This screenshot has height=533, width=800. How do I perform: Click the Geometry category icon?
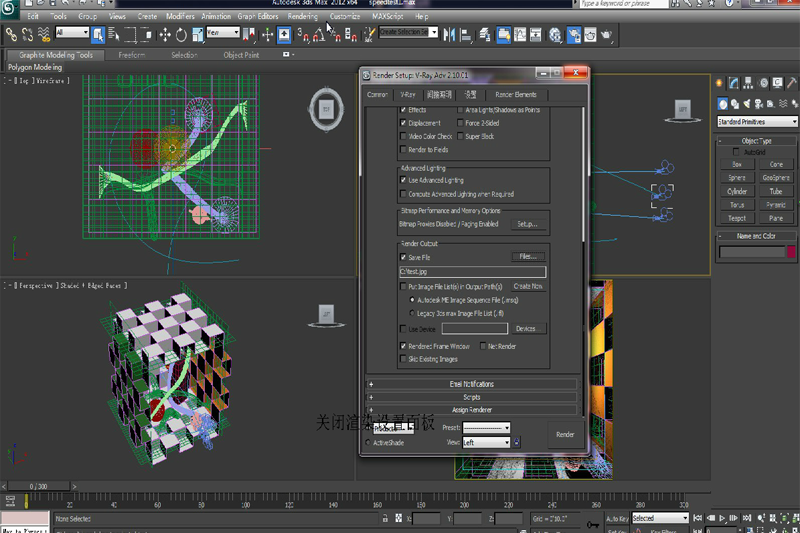[722, 104]
